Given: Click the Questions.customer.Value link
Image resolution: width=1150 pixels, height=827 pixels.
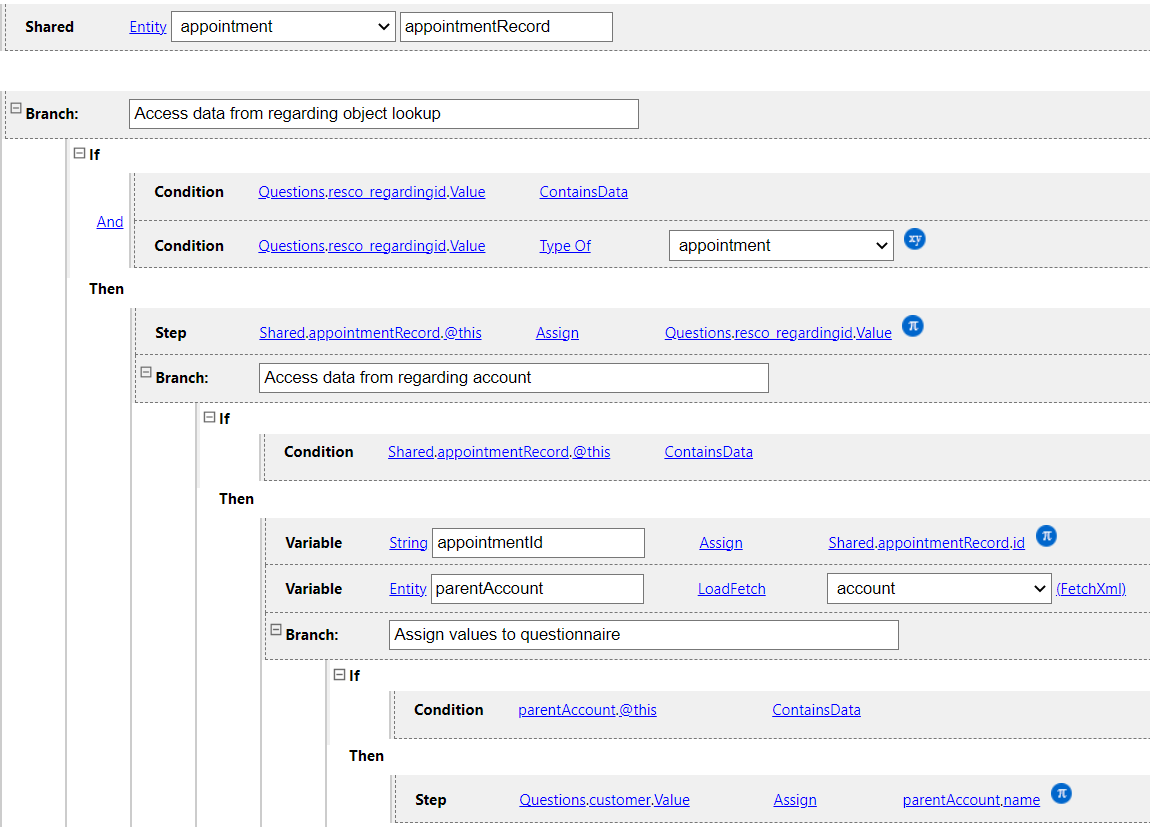Looking at the screenshot, I should coord(604,800).
